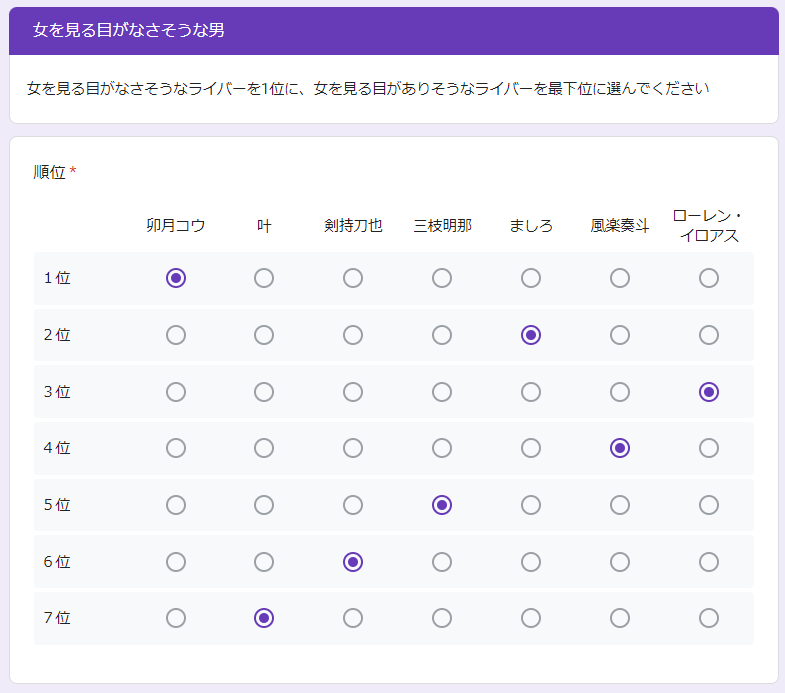
Task: Set 三枝明那 to 5位
Action: tap(442, 505)
